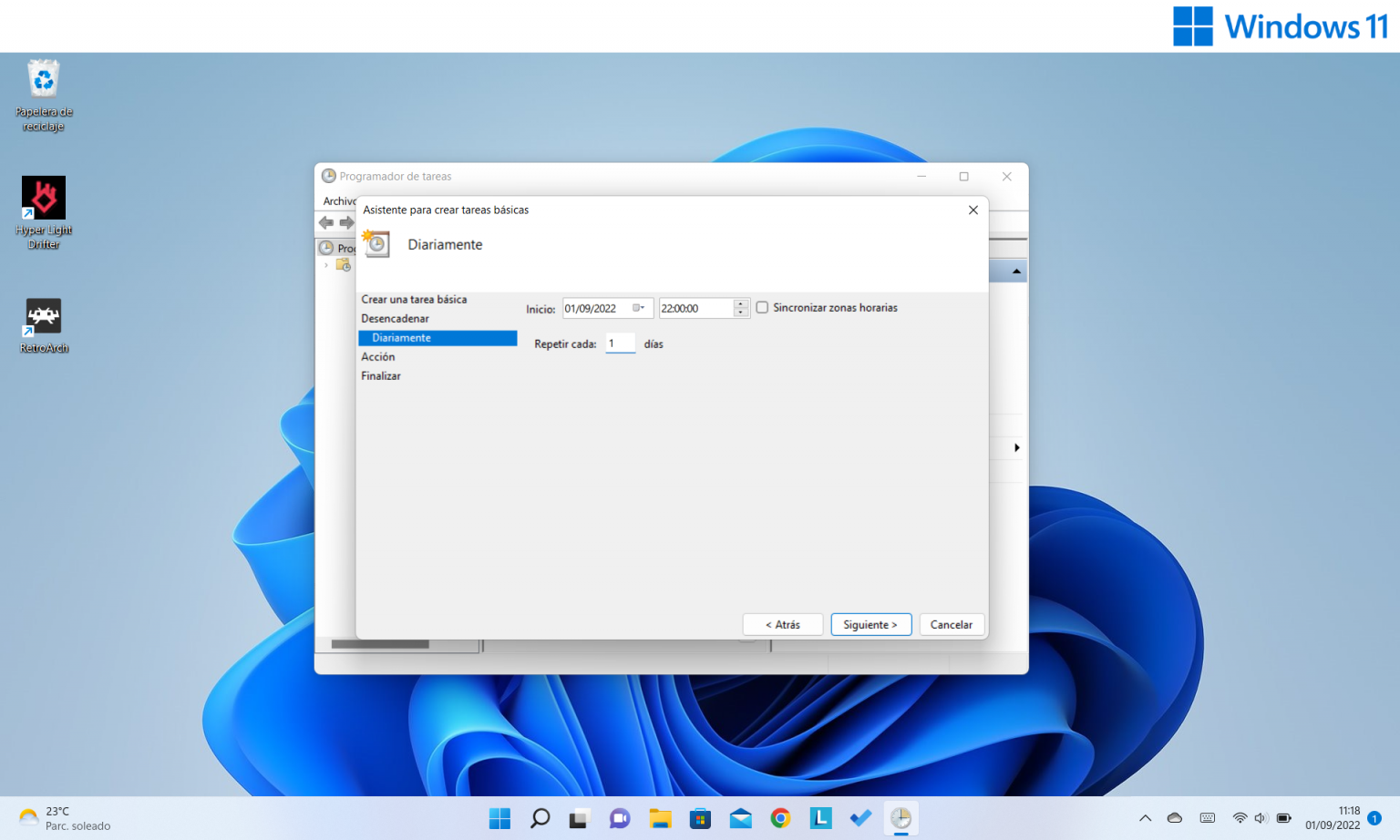This screenshot has width=1400, height=840.
Task: Open Google Chrome from the taskbar
Action: (780, 817)
